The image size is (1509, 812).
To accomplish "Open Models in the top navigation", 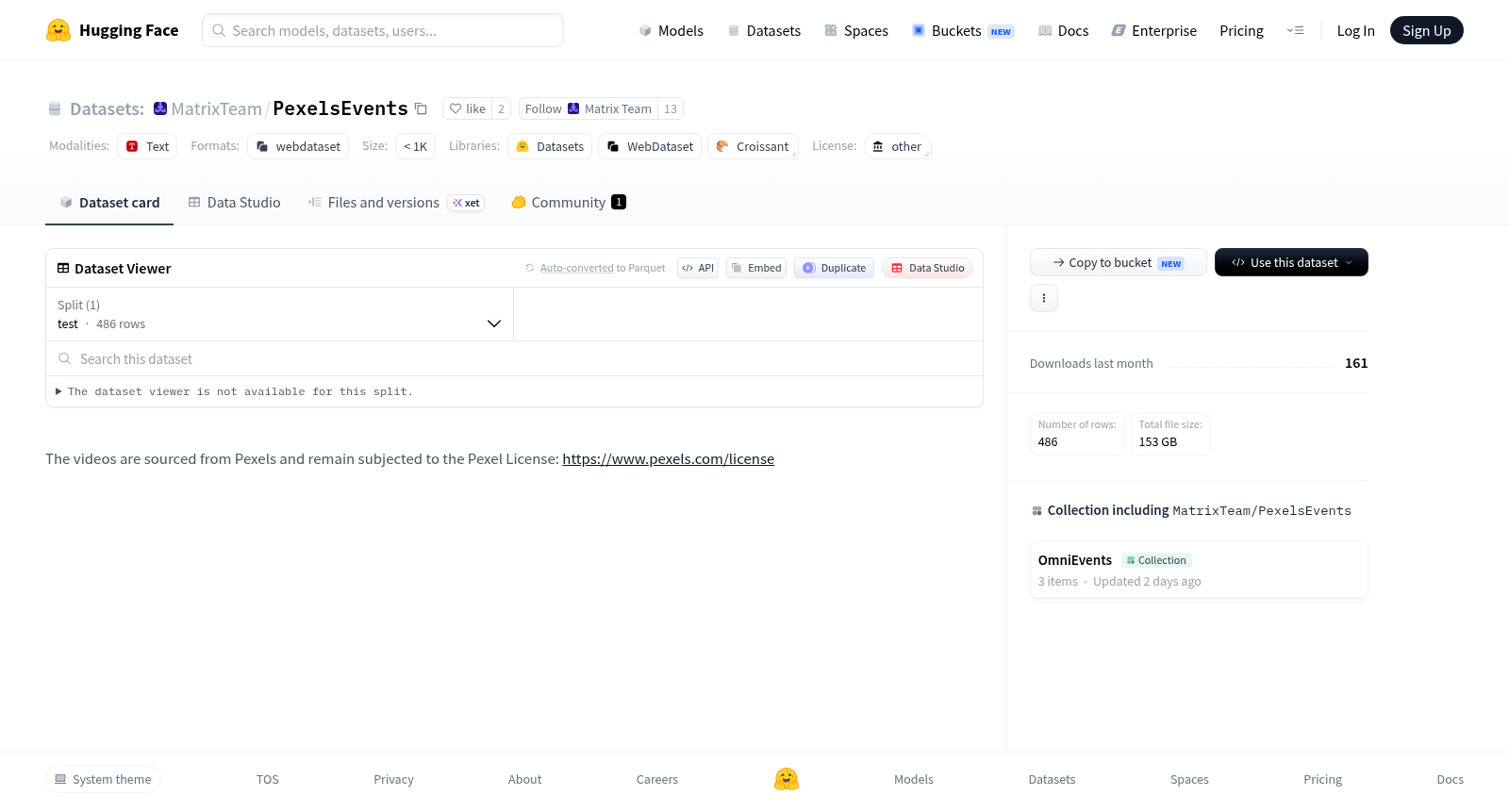I will 671,31.
